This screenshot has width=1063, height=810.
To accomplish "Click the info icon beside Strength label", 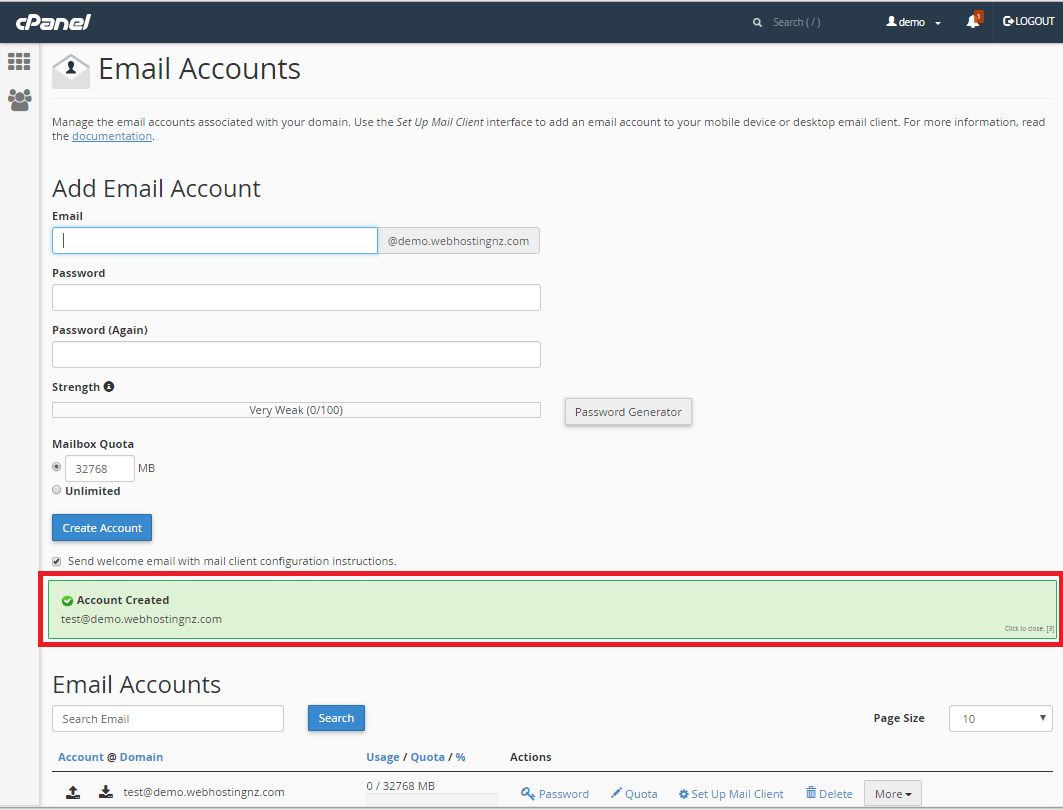I will (x=108, y=386).
